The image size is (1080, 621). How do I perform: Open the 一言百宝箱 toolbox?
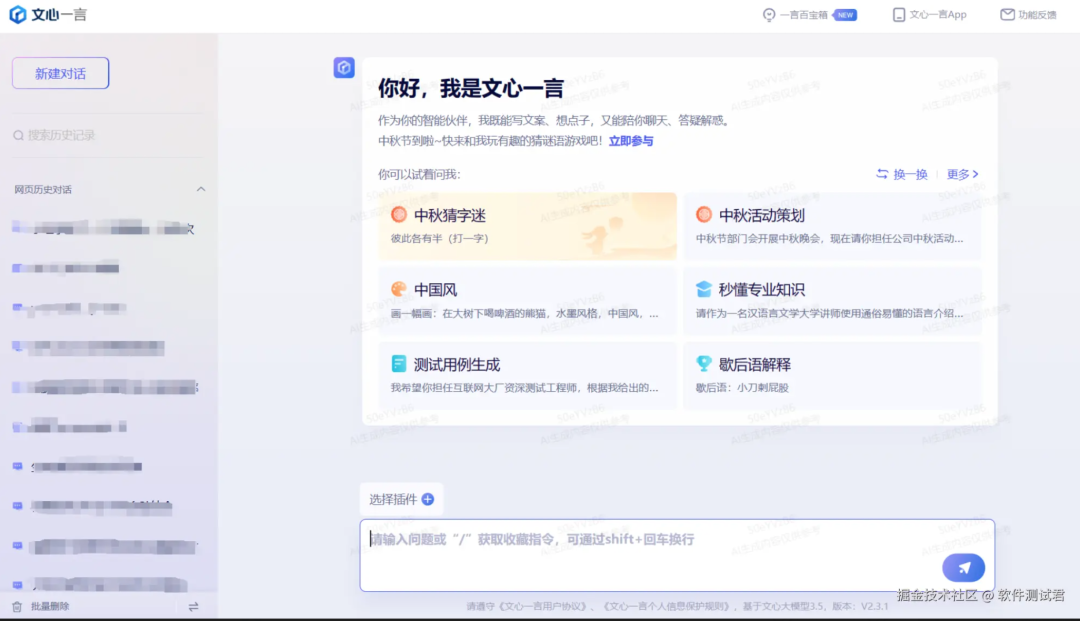point(809,14)
